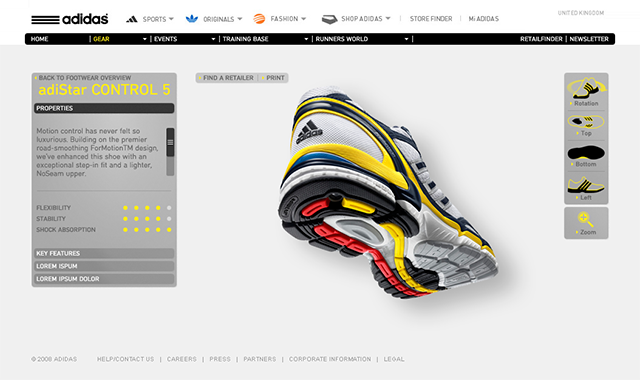Click the Corporate Information footer link
Viewport: 640px width, 380px height.
coord(330,359)
